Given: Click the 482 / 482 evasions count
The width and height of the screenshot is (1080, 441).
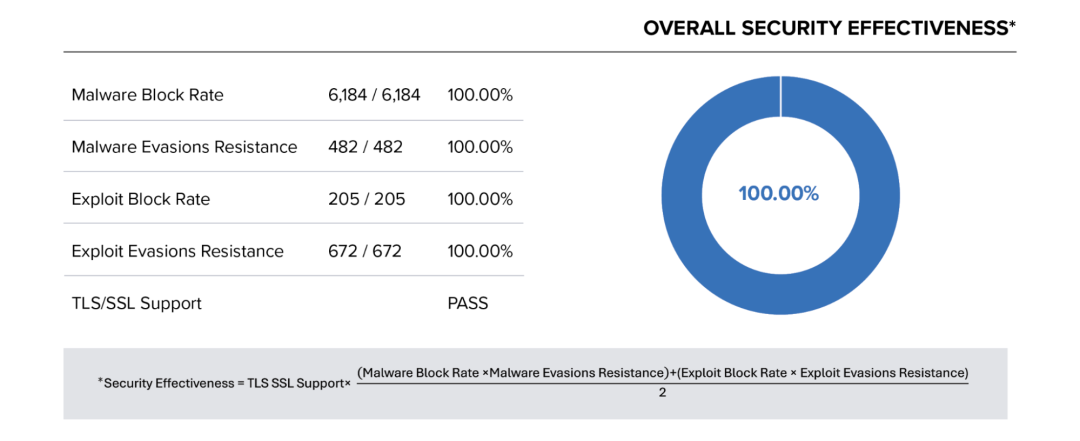Looking at the screenshot, I should coord(365,147).
